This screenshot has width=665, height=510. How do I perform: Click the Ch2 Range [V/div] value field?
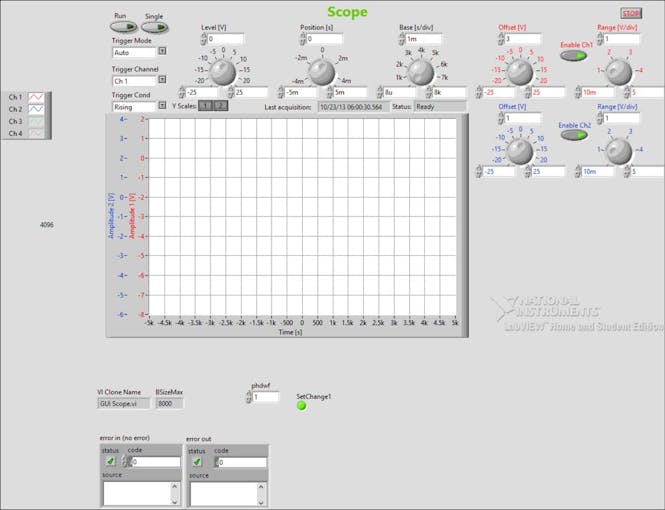[622, 118]
